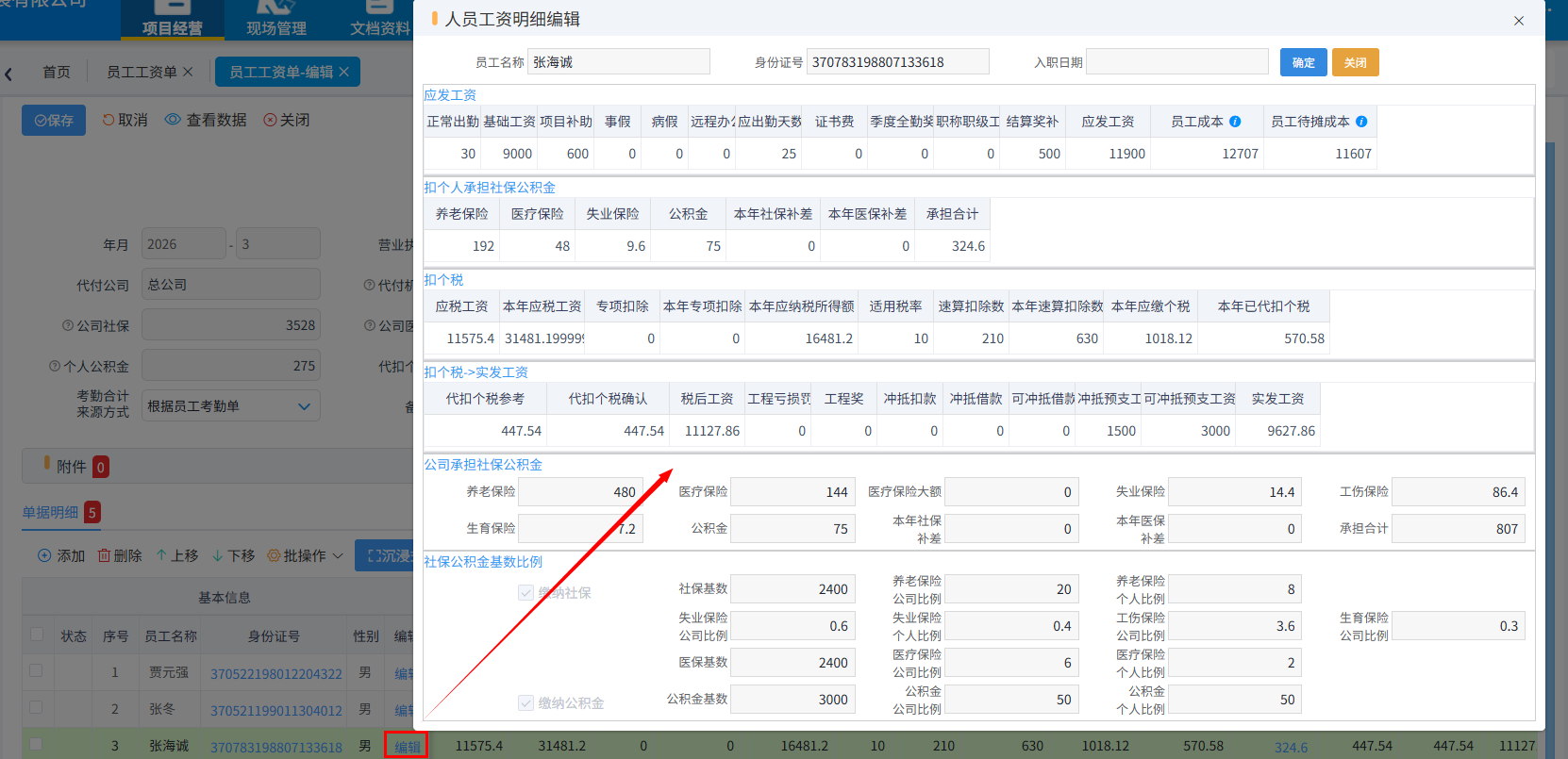Click 取消 with the undo icon
1568x759 pixels.
(125, 121)
